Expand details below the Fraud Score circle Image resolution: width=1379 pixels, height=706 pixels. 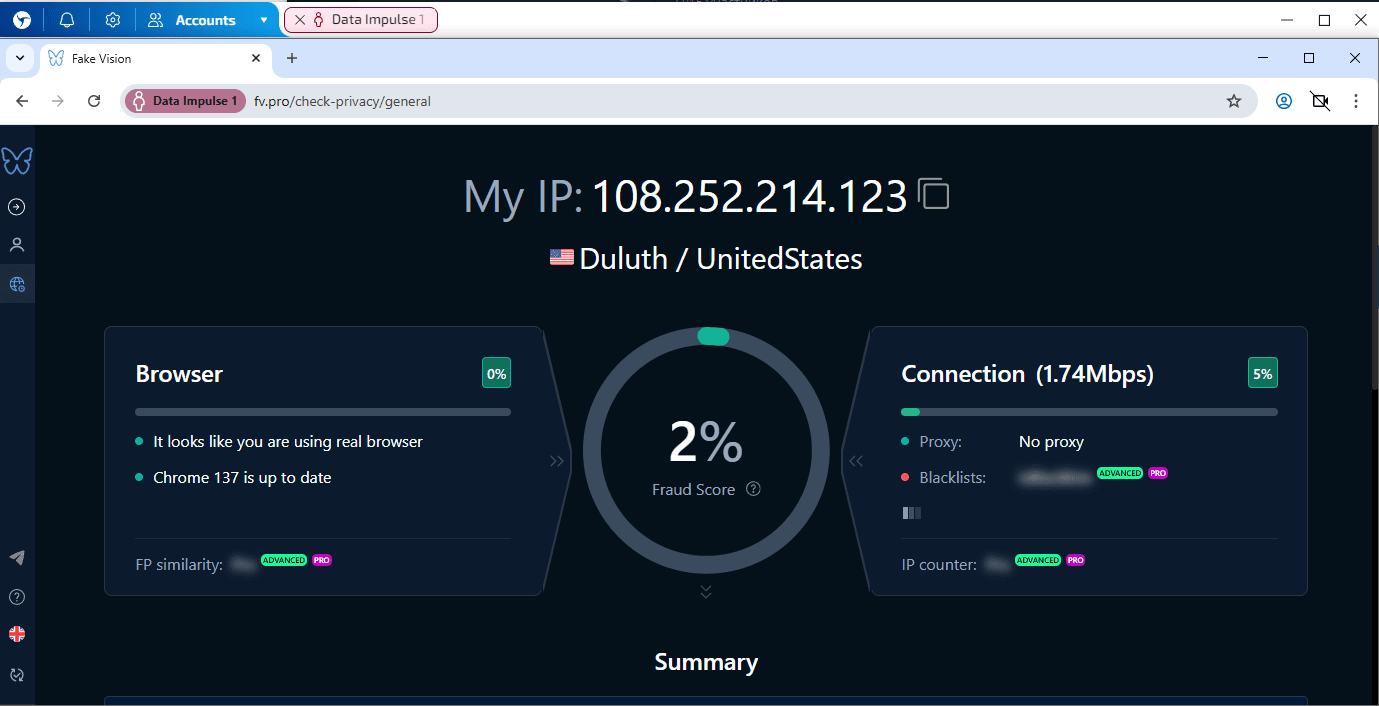[x=706, y=591]
